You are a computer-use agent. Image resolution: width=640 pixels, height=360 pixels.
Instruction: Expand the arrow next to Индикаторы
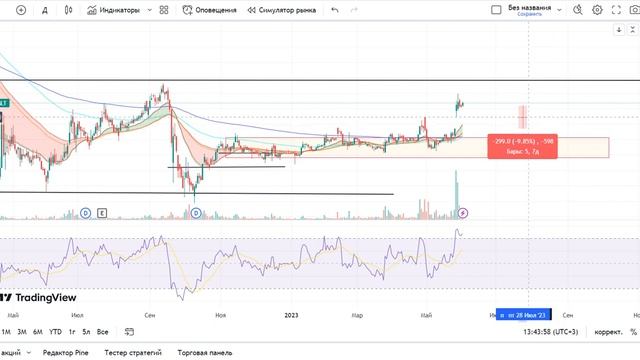(149, 10)
